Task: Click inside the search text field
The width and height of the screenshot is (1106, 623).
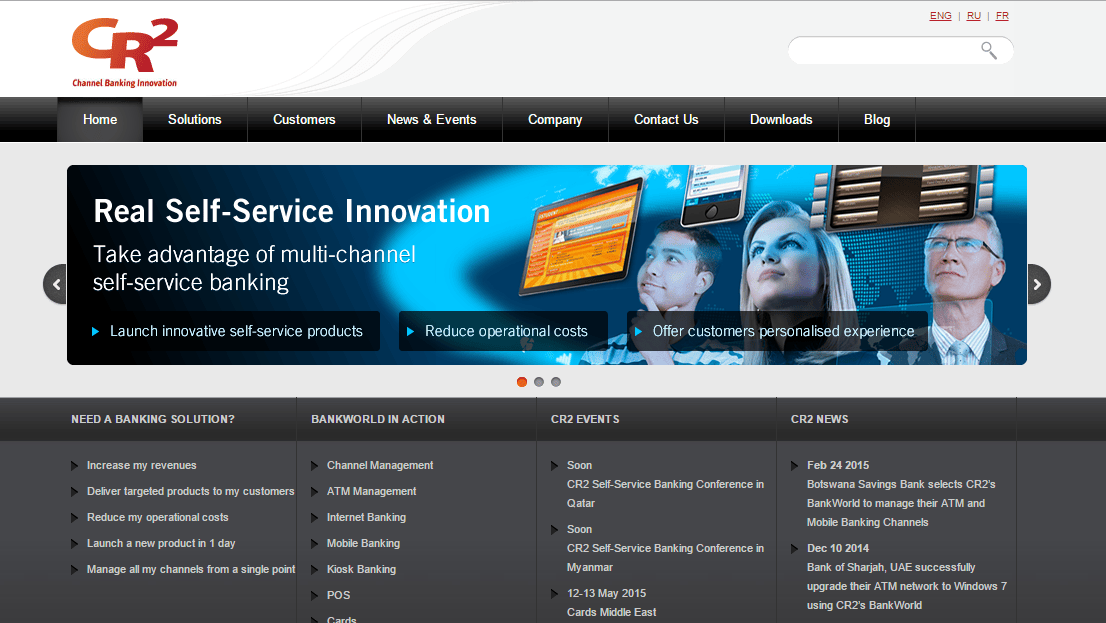Action: pyautogui.click(x=880, y=50)
